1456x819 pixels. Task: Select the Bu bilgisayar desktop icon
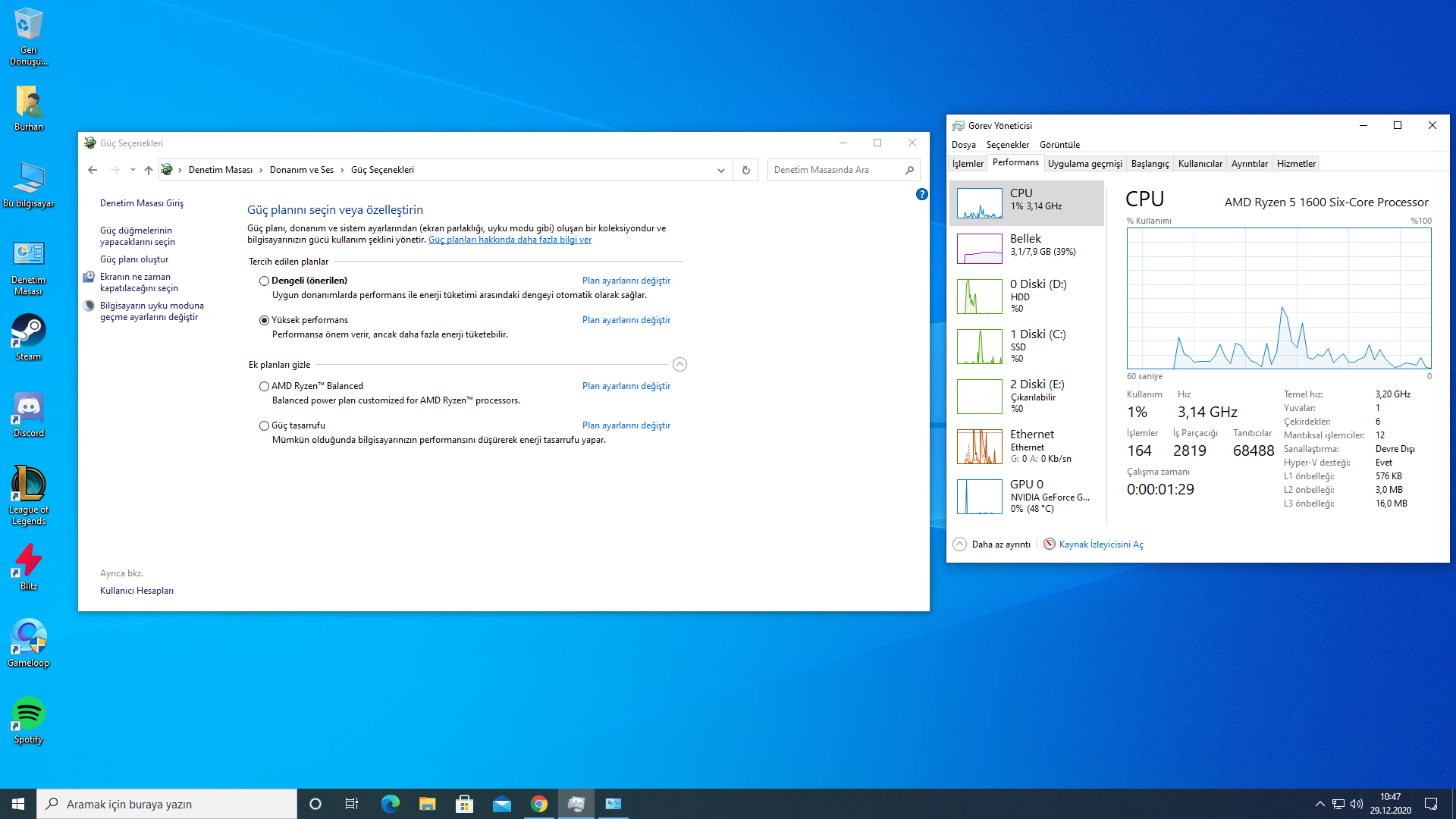(28, 184)
